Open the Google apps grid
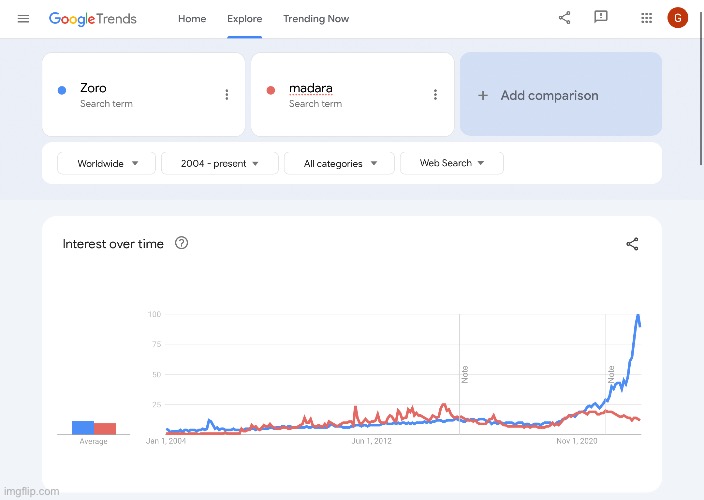704x500 pixels. coord(647,18)
